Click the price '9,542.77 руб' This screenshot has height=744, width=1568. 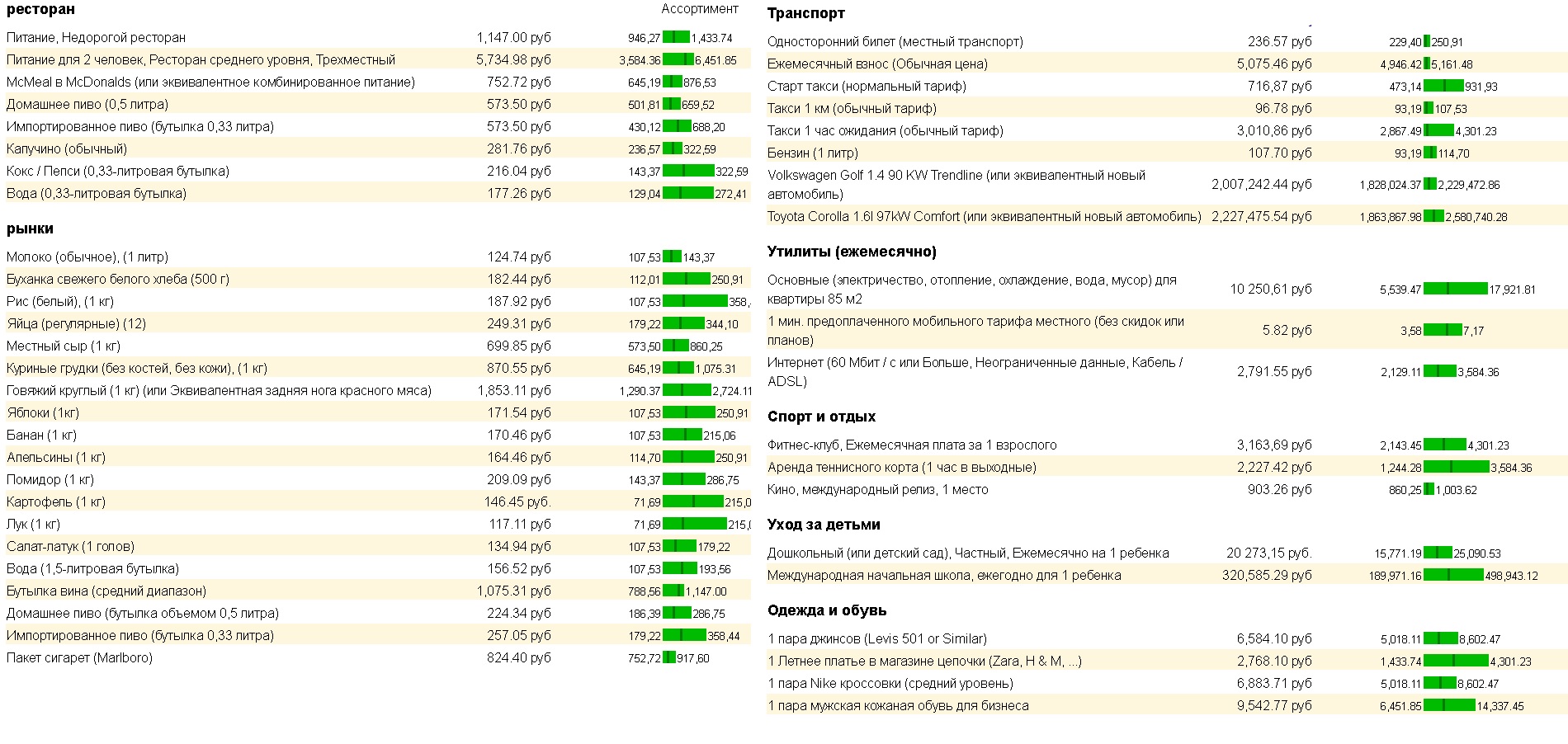tap(1274, 706)
